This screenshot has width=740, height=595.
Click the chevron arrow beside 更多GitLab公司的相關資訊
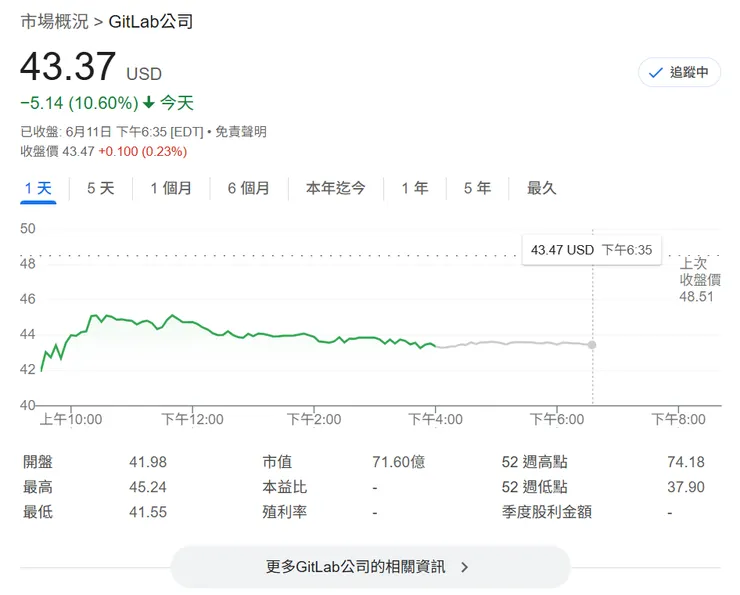[x=465, y=567]
